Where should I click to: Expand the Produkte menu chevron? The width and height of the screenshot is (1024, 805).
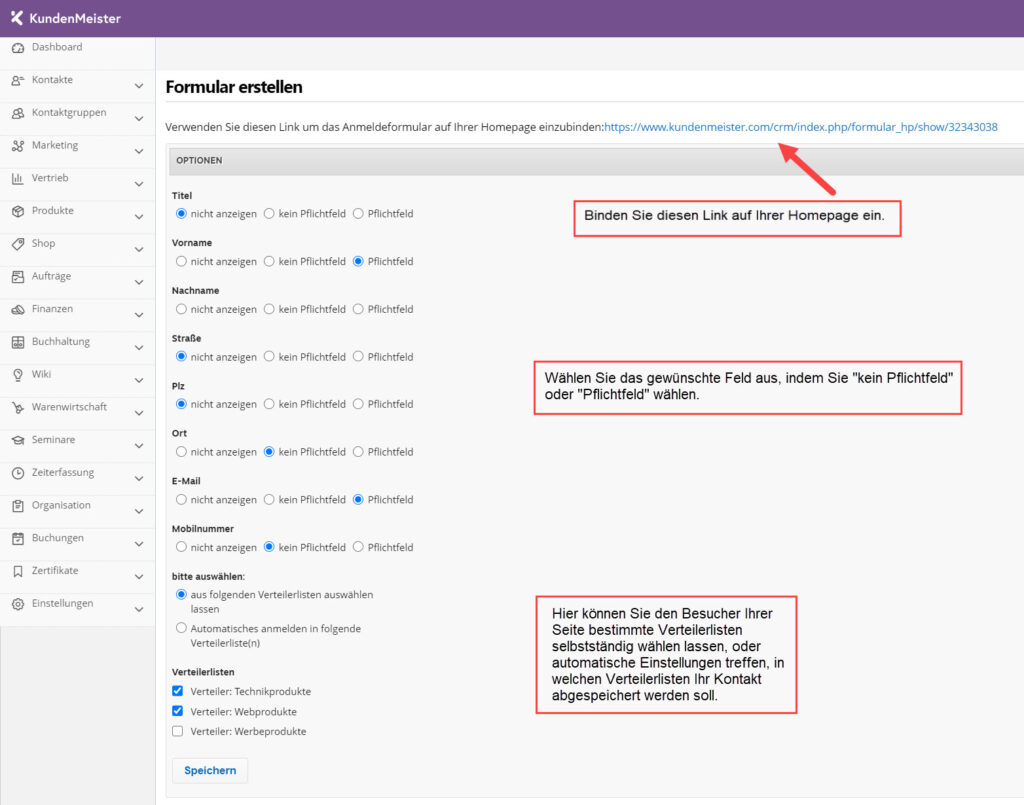point(139,216)
